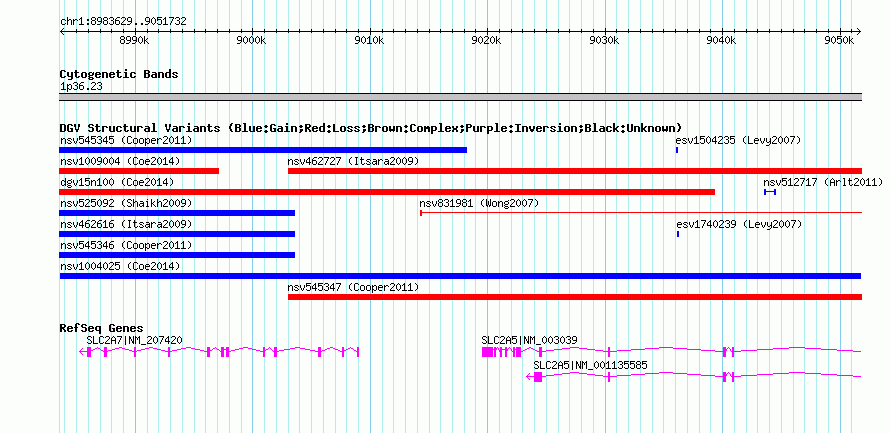Click the DGV Structural Variants track title

point(371,128)
